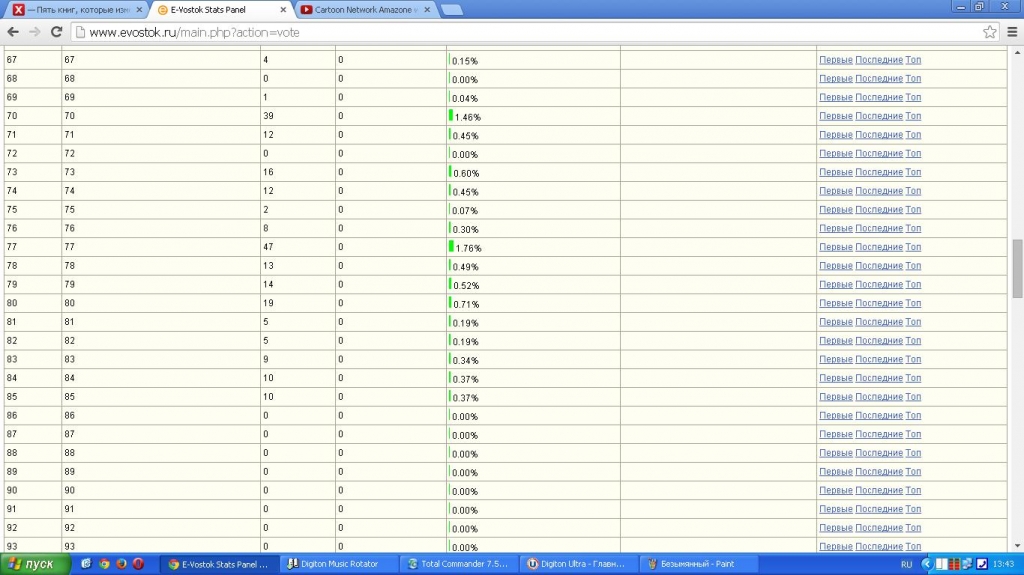This screenshot has width=1024, height=575.
Task: Click Топ link in row 84
Action: (x=913, y=378)
